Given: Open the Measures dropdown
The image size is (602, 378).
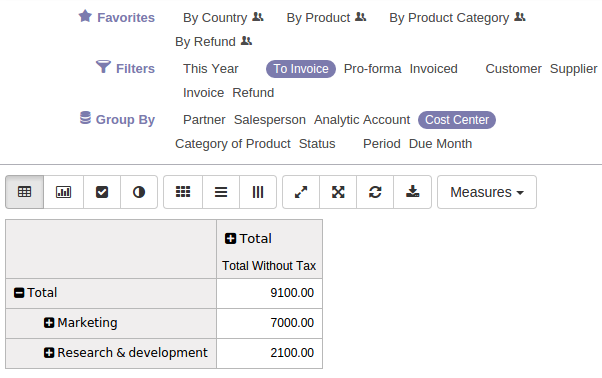Looking at the screenshot, I should point(487,192).
